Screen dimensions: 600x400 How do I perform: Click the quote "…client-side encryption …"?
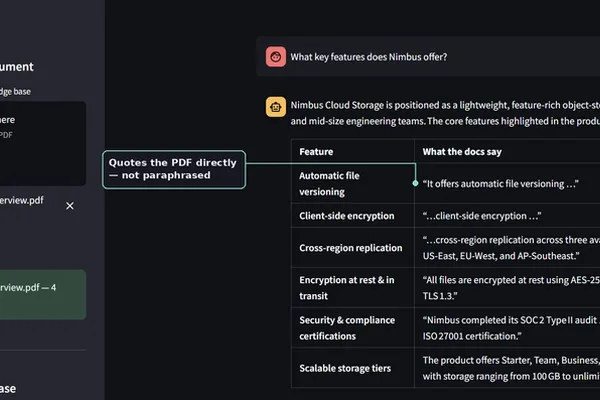pyautogui.click(x=482, y=216)
